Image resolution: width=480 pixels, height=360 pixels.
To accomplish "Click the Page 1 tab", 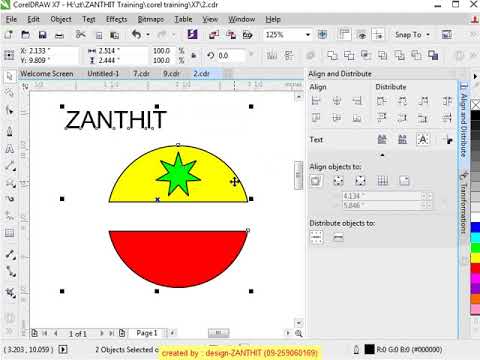I will coord(147,333).
